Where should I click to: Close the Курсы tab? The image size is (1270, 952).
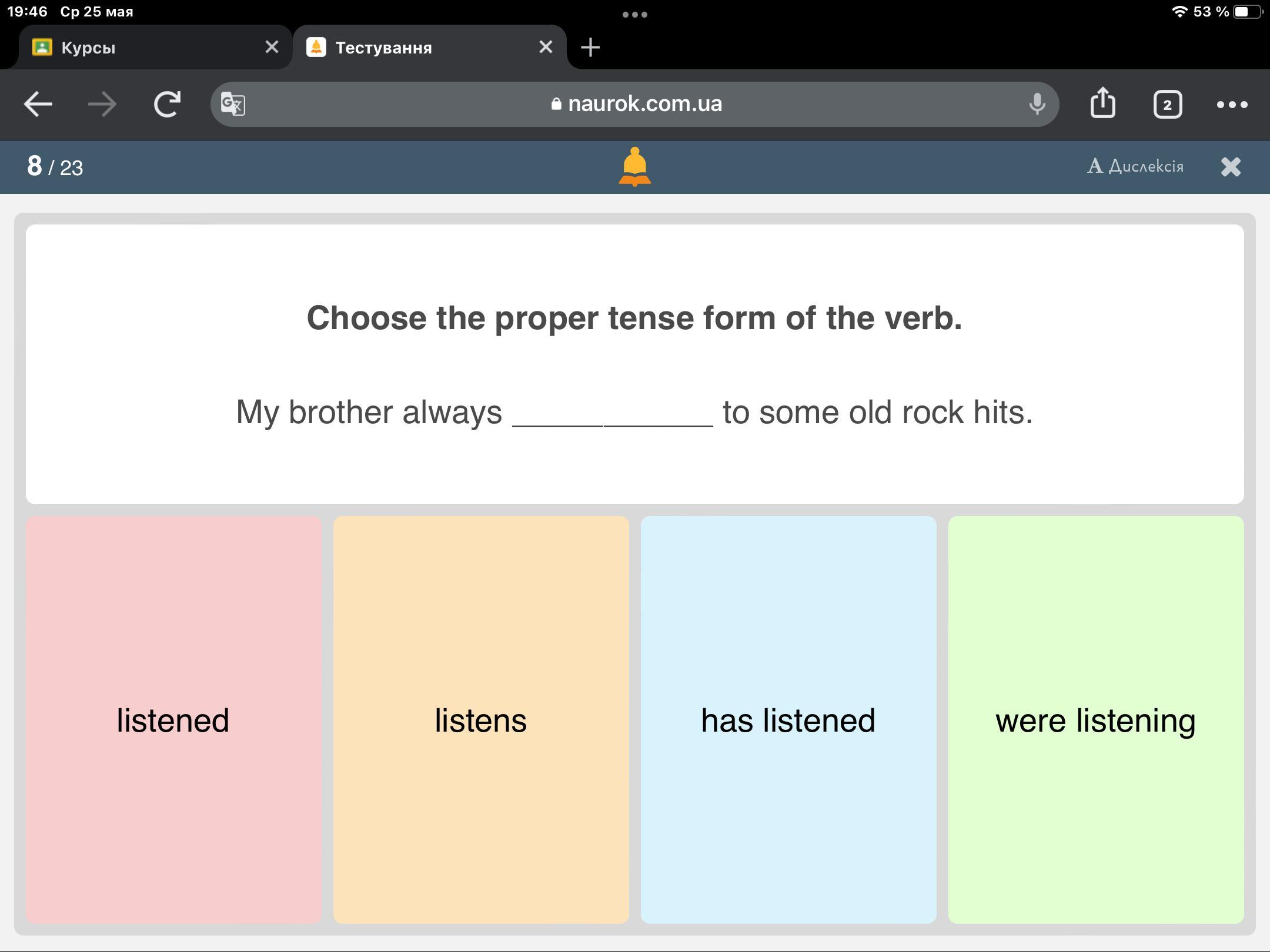point(272,47)
